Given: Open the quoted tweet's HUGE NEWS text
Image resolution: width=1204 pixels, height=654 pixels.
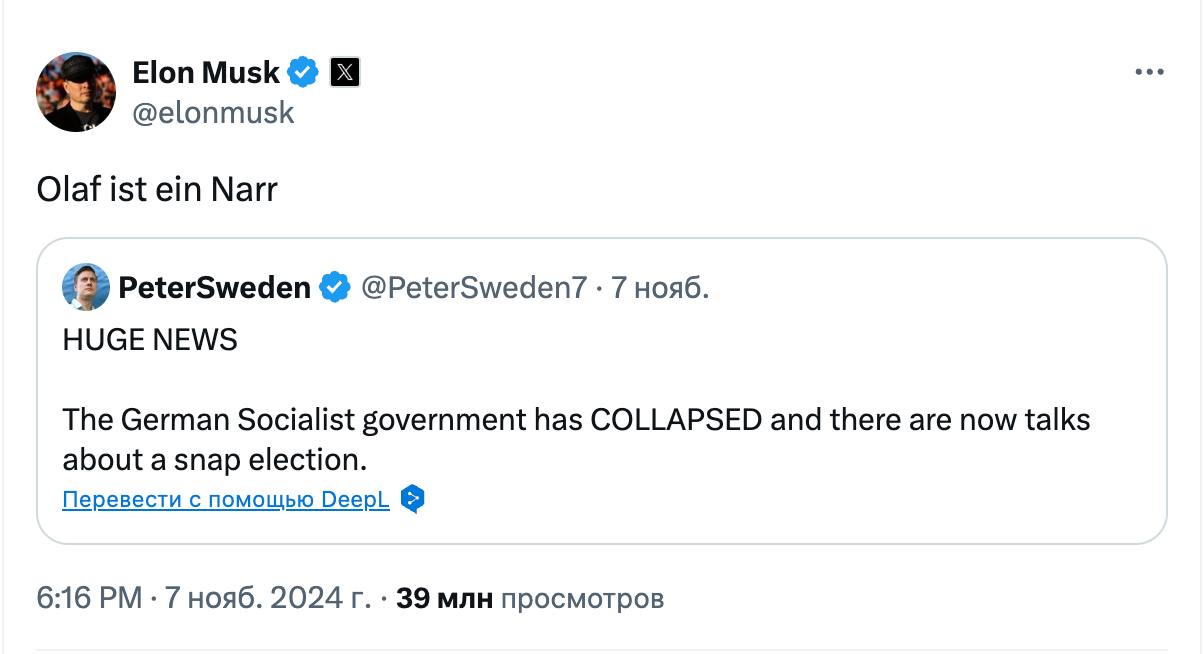Looking at the screenshot, I should point(150,340).
